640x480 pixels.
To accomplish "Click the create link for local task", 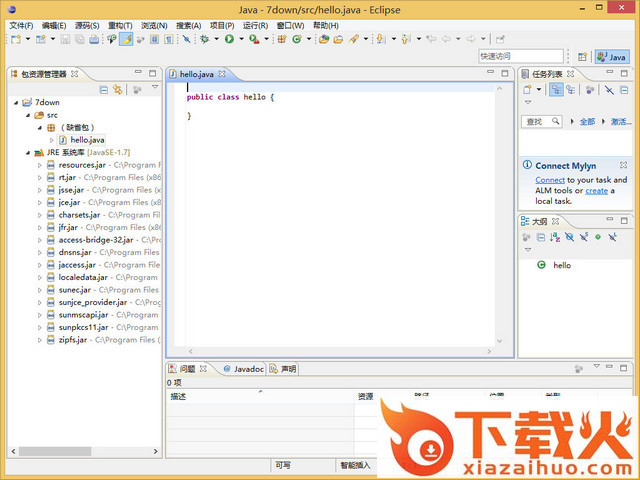I will pyautogui.click(x=597, y=191).
